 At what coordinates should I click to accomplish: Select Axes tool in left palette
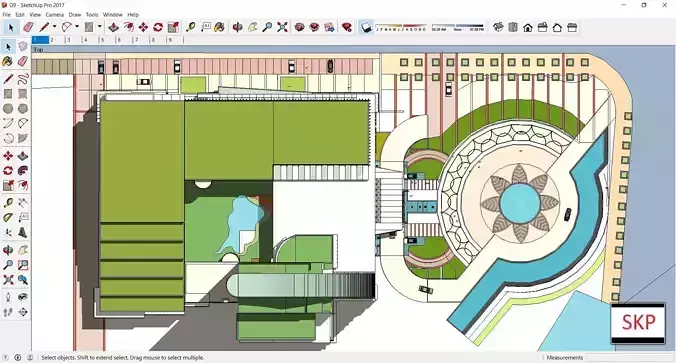click(x=8, y=233)
